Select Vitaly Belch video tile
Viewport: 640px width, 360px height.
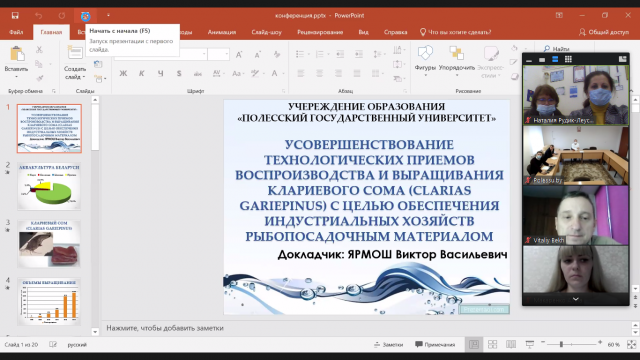click(576, 216)
